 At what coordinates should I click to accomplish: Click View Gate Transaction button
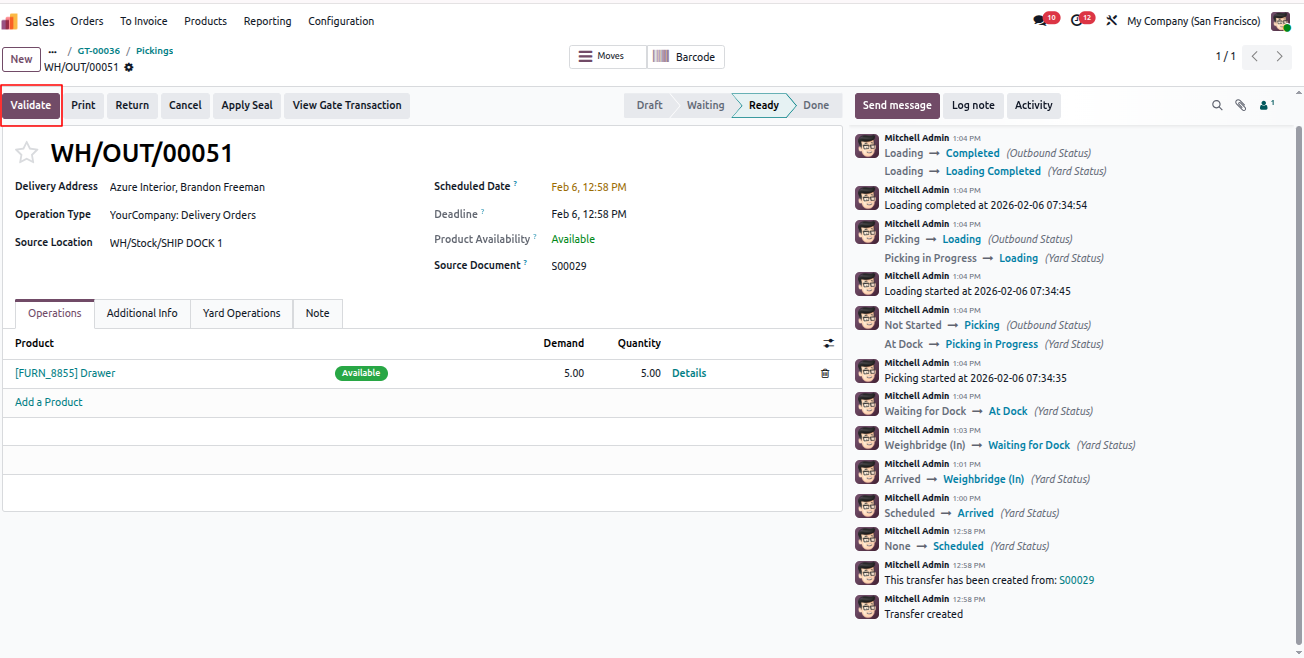click(347, 105)
